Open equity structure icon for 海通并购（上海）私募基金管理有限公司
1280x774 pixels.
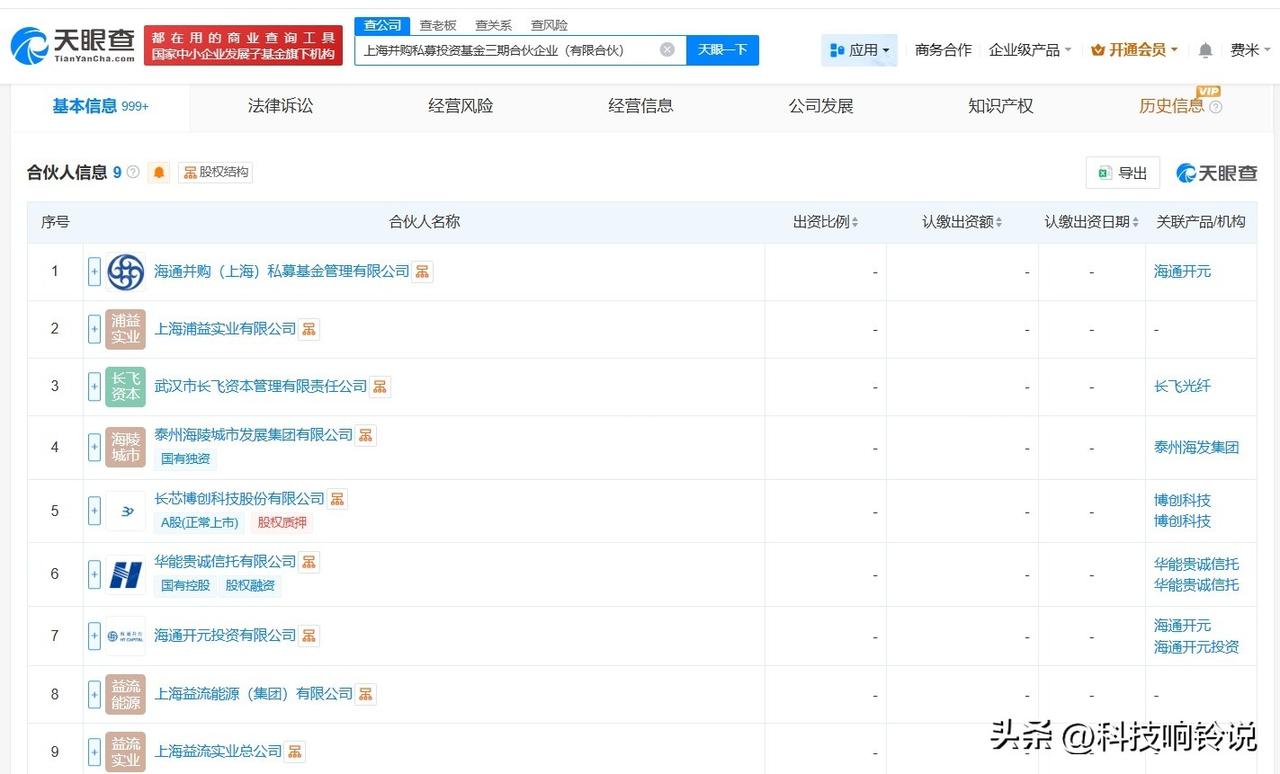click(423, 272)
